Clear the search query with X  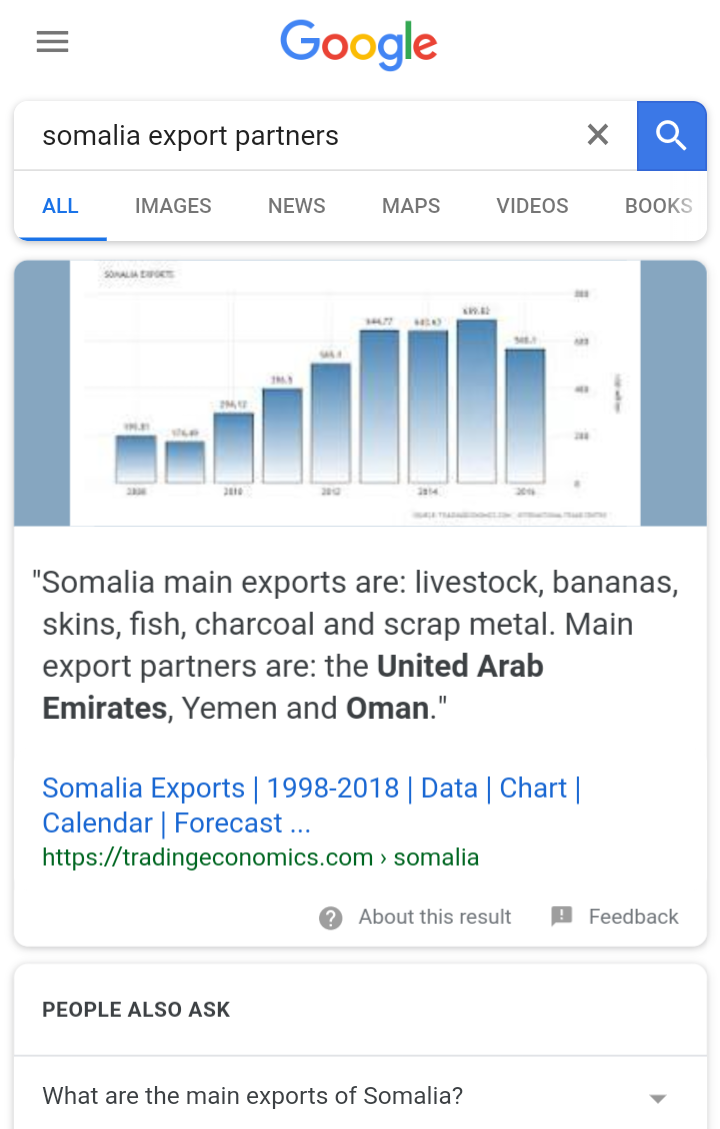point(598,135)
